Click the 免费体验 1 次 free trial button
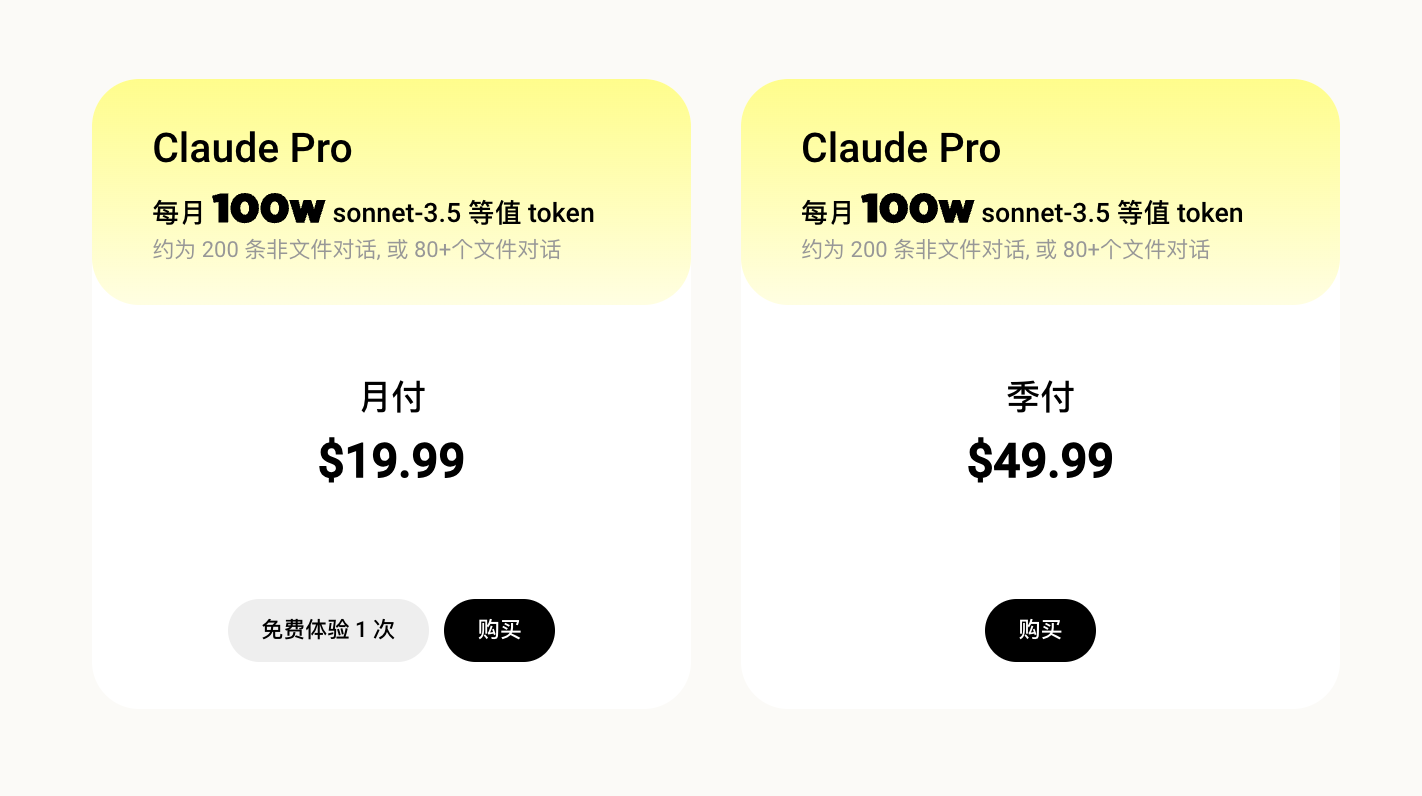This screenshot has width=1422, height=796. point(328,630)
